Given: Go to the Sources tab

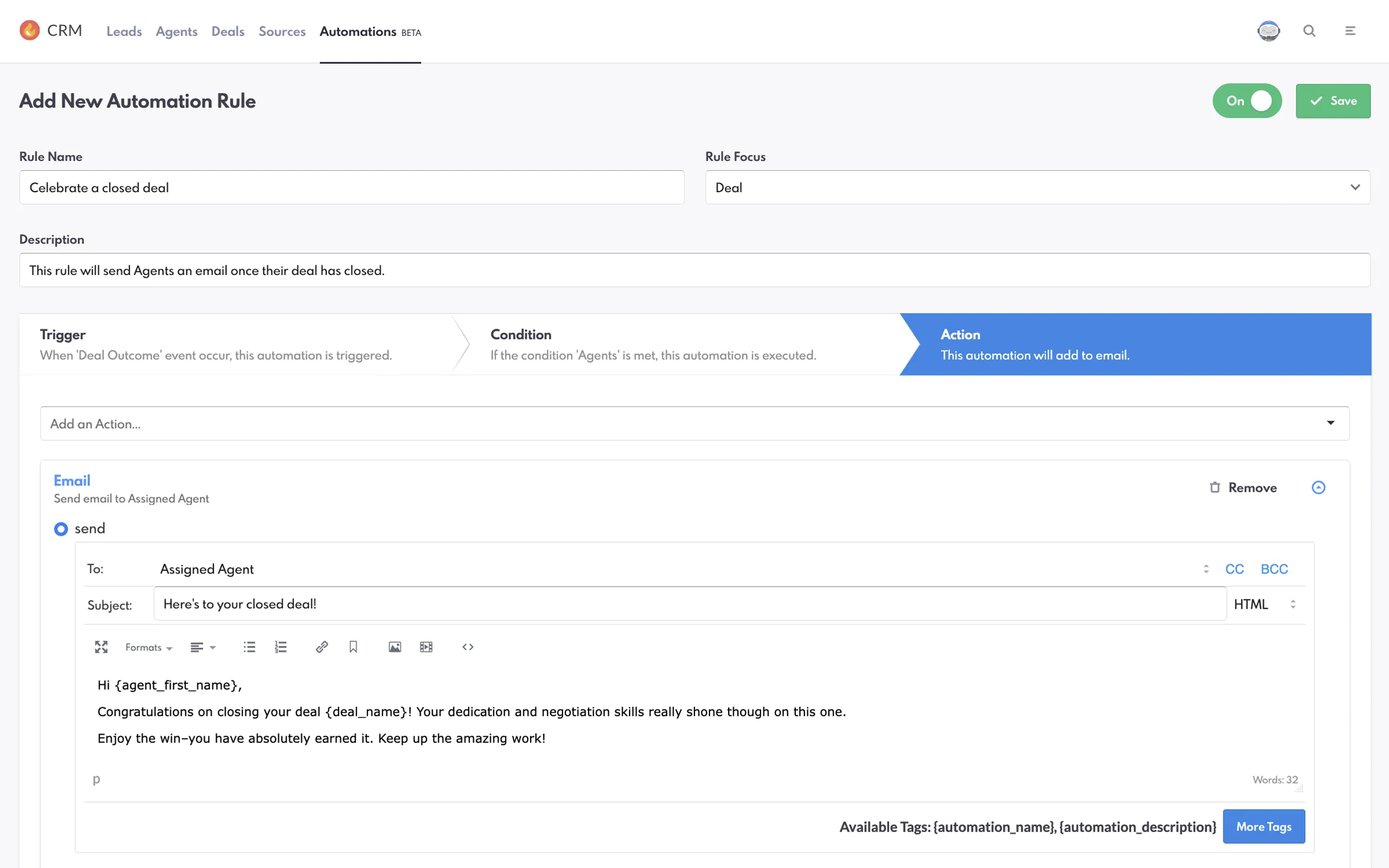Looking at the screenshot, I should click(282, 31).
